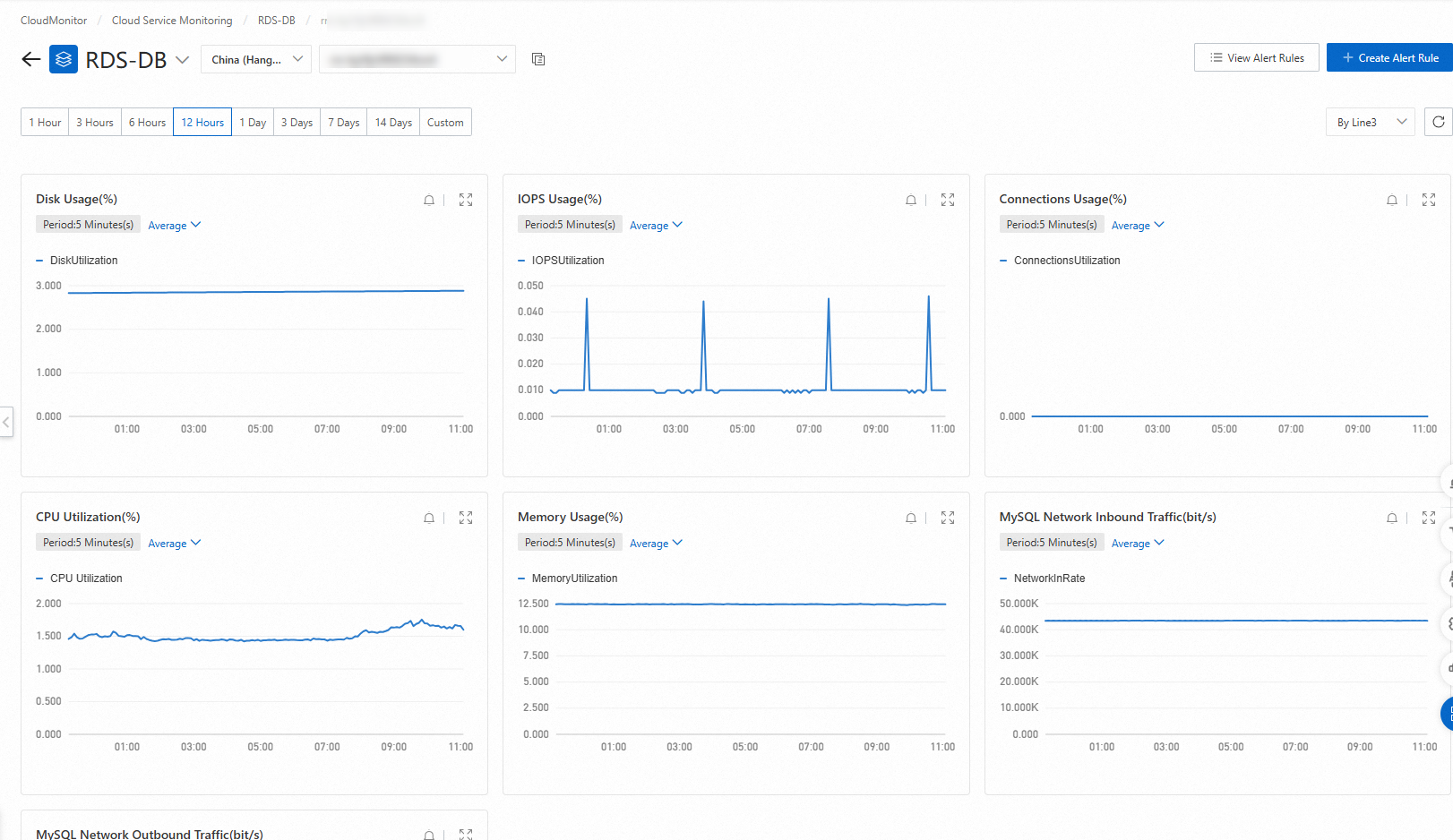The height and width of the screenshot is (840, 1453).
Task: Open the Average dropdown on Disk Usage chart
Action: coord(174,225)
